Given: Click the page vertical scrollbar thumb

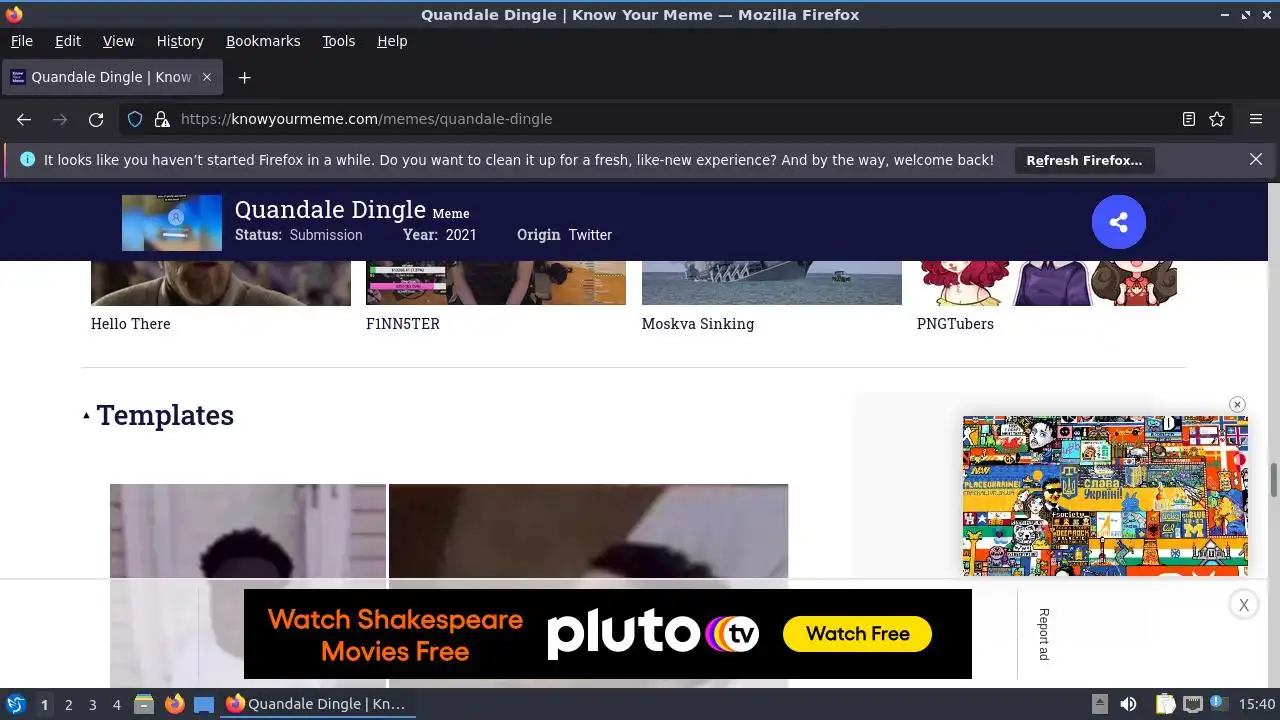Looking at the screenshot, I should [1274, 479].
